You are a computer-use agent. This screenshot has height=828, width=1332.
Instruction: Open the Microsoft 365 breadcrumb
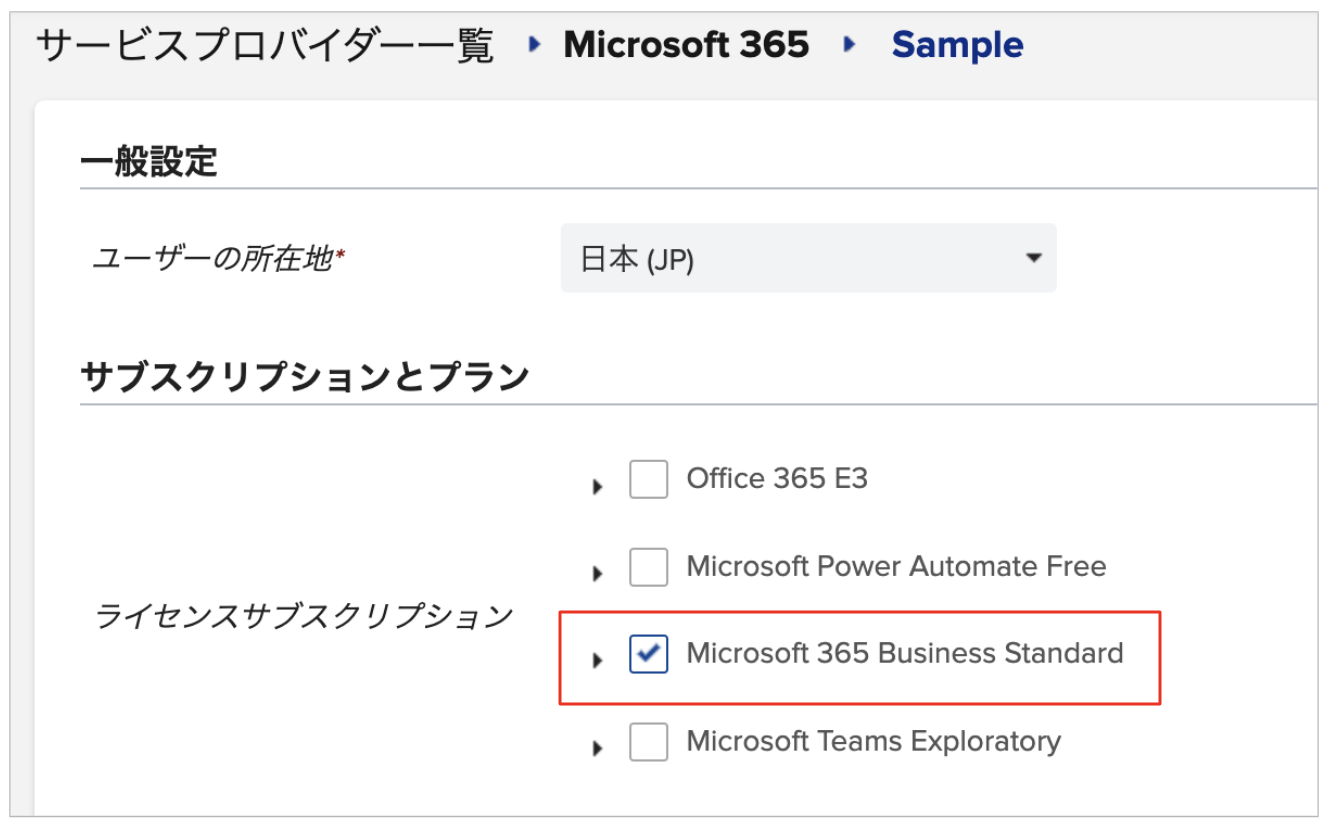click(x=686, y=45)
